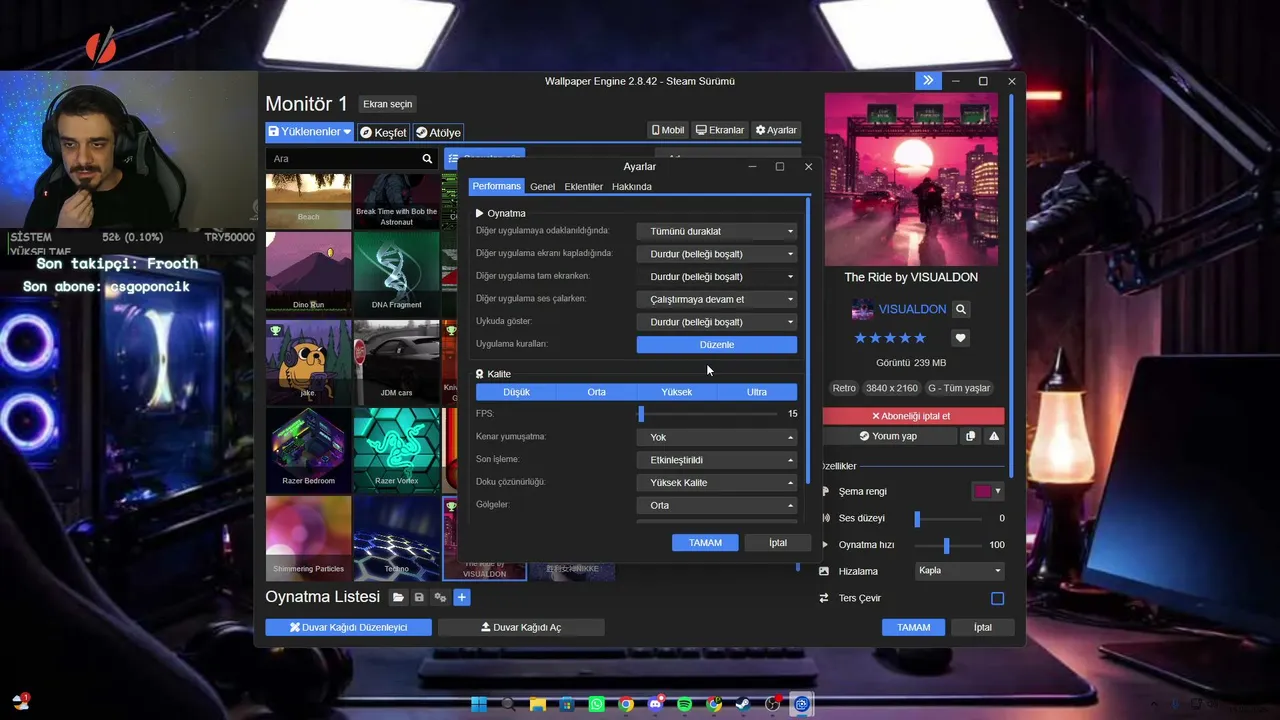Open playlist settings with the gears icon
Screen dimensions: 1280x720
coord(440,597)
